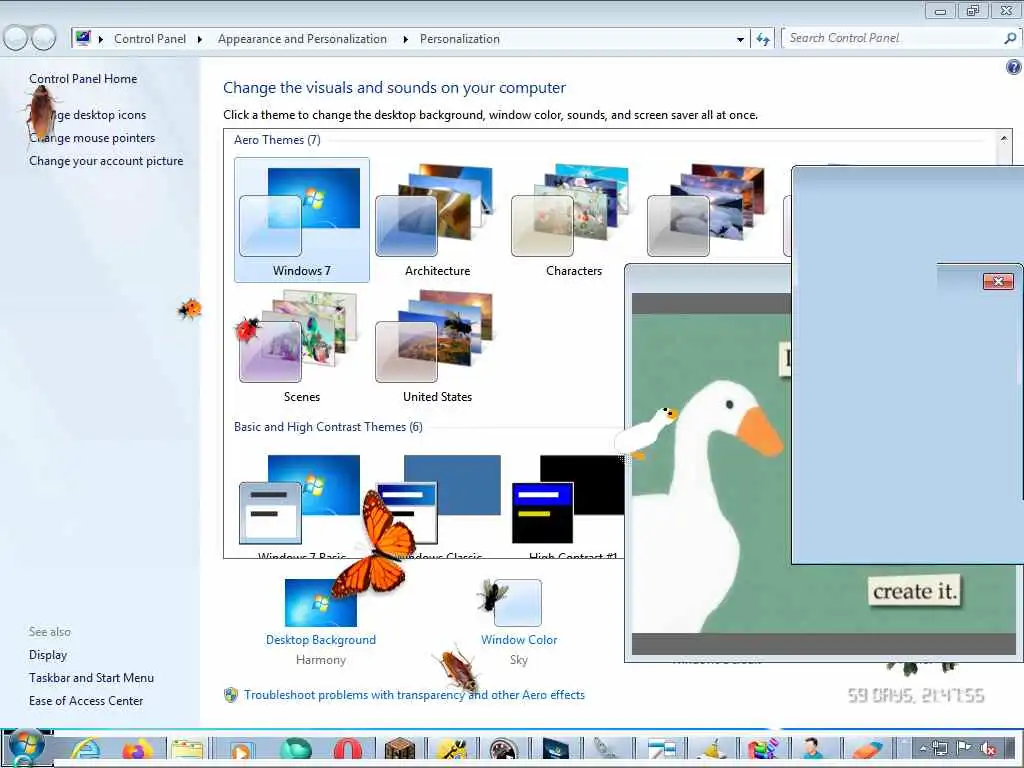1024x768 pixels.
Task: Open Ease of Access Center link
Action: [86, 701]
